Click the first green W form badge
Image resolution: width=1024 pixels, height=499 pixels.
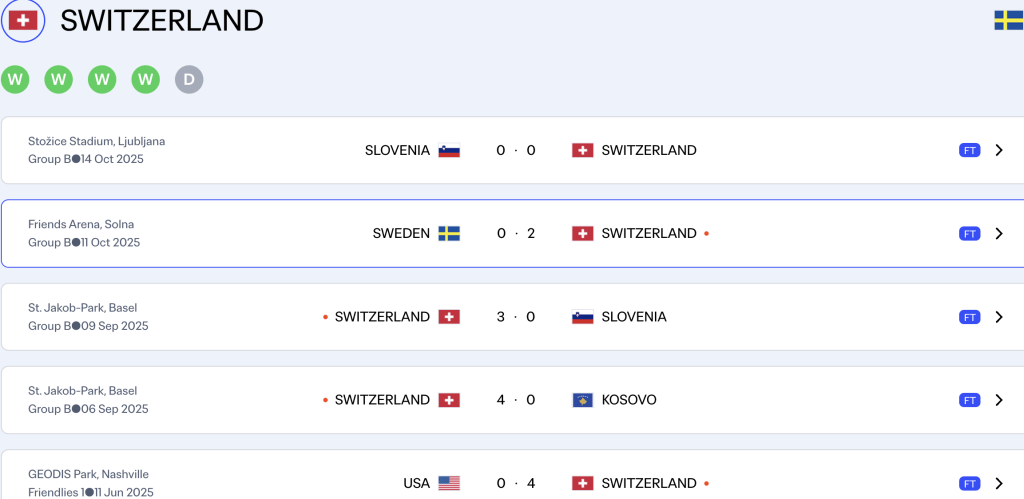pyautogui.click(x=15, y=79)
